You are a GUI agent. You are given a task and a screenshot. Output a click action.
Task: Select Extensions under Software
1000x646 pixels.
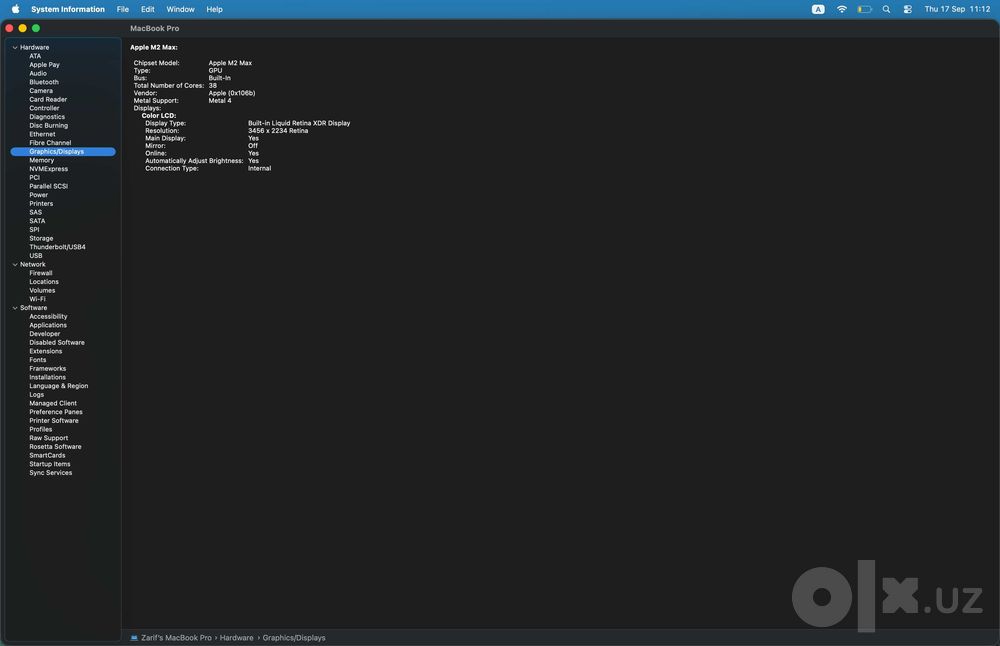[x=45, y=351]
